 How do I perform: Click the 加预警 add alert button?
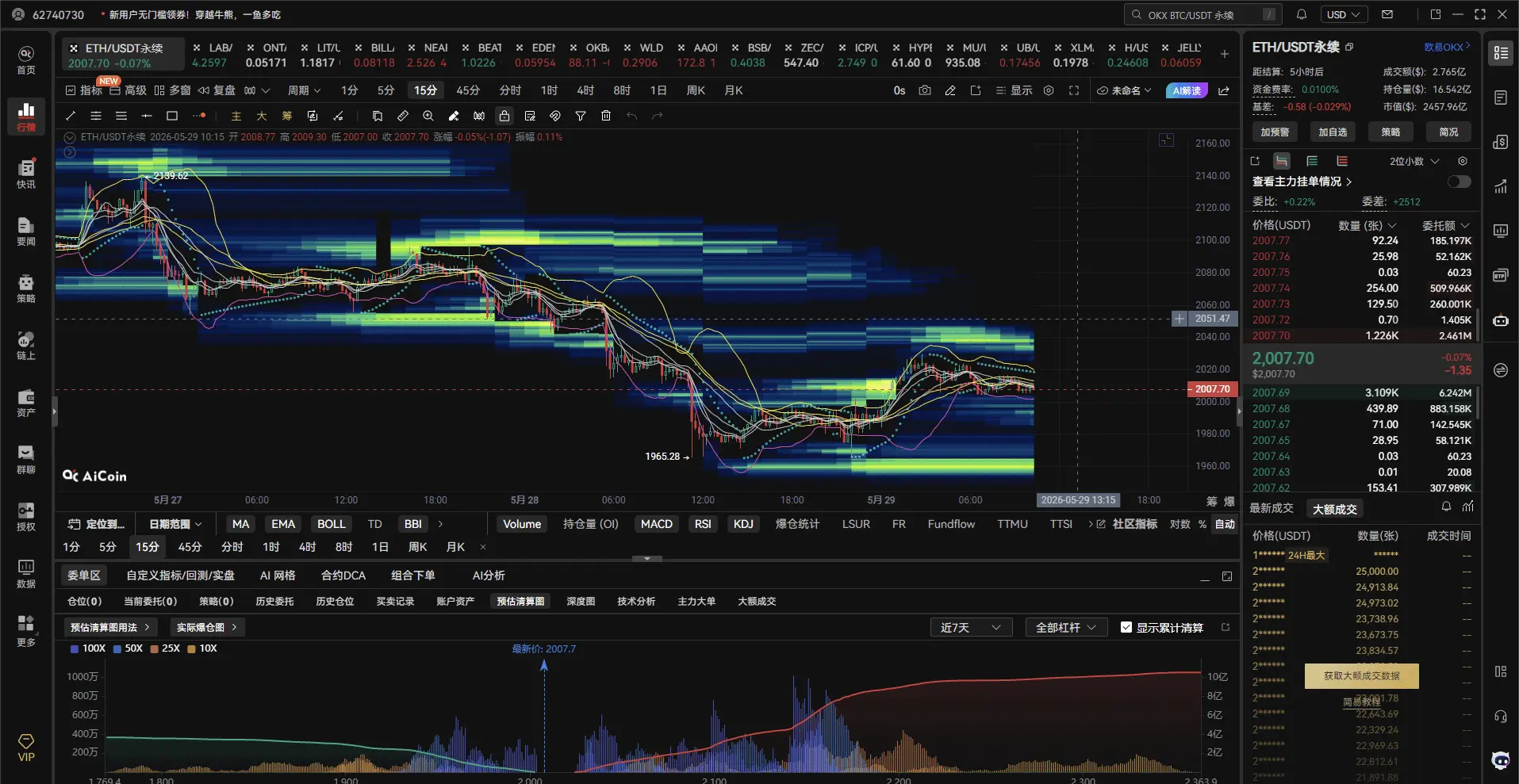point(1275,132)
